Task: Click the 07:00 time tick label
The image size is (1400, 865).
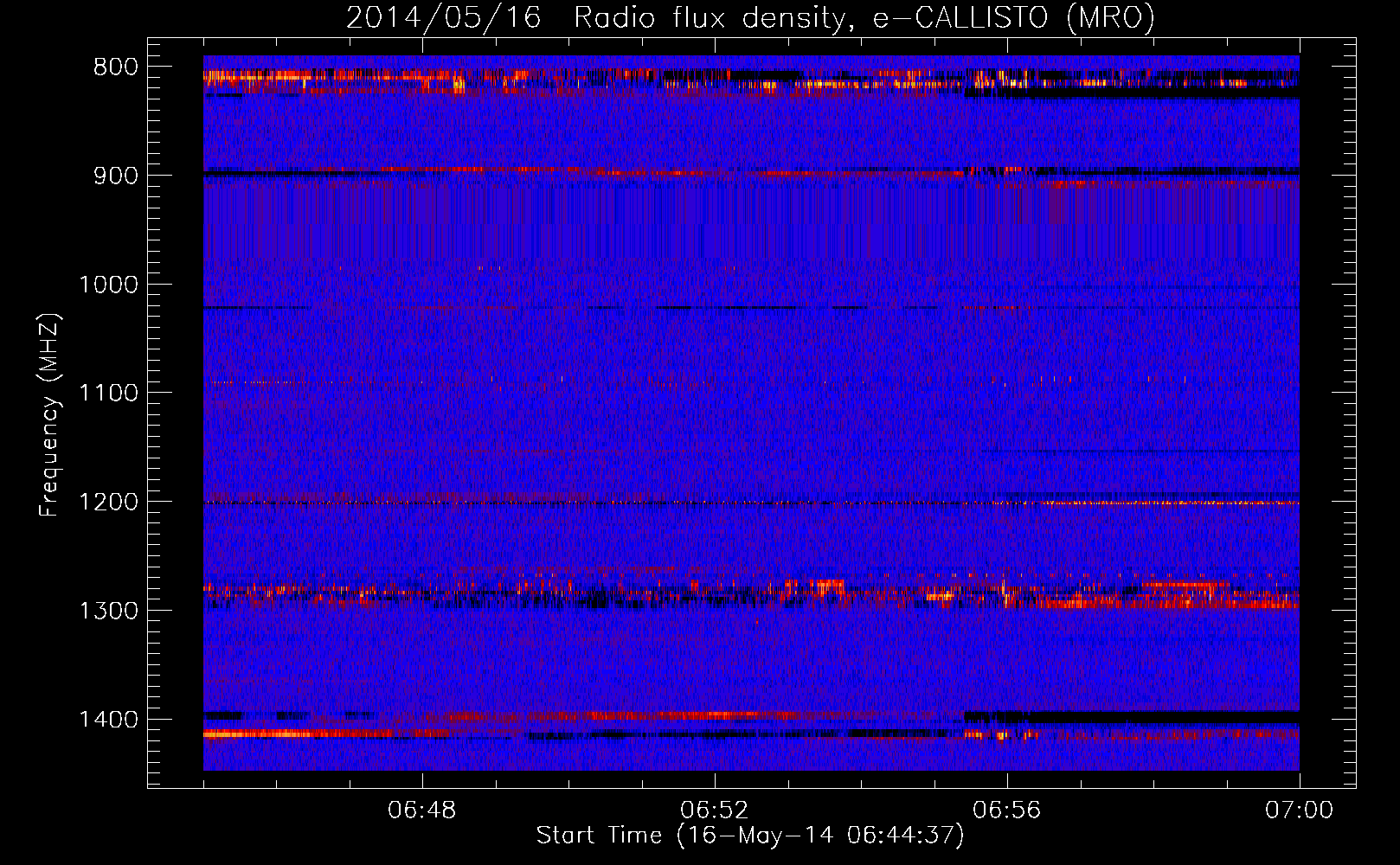Action: click(x=1300, y=811)
